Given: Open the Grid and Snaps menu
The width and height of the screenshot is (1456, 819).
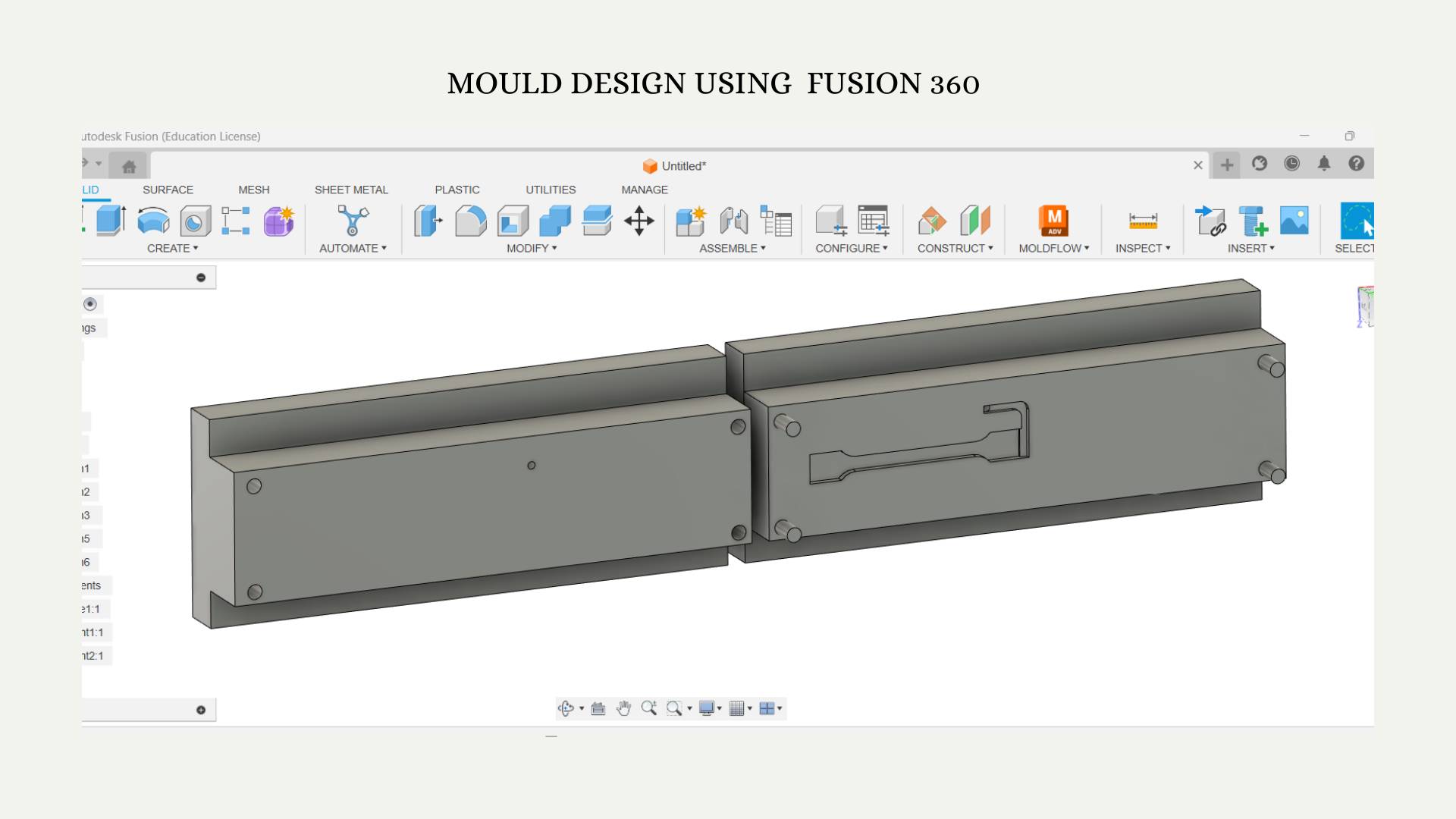Looking at the screenshot, I should tap(741, 708).
